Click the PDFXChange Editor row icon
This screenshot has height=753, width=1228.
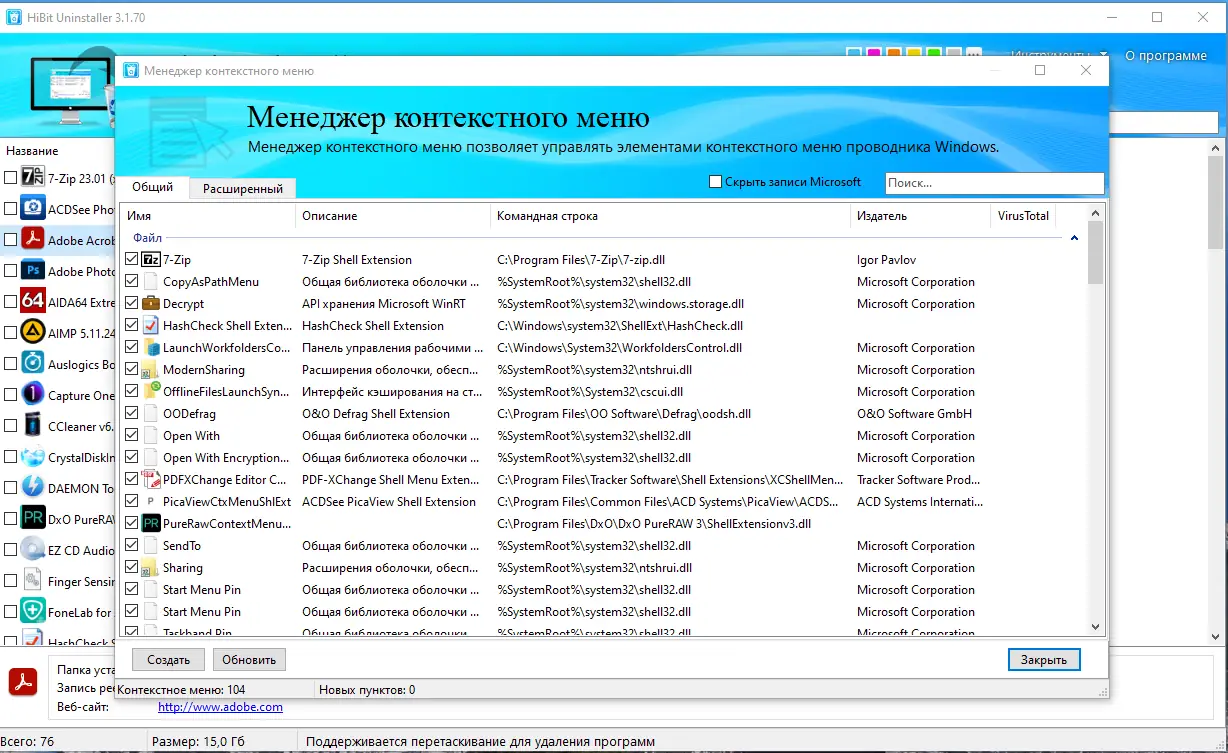pos(151,480)
